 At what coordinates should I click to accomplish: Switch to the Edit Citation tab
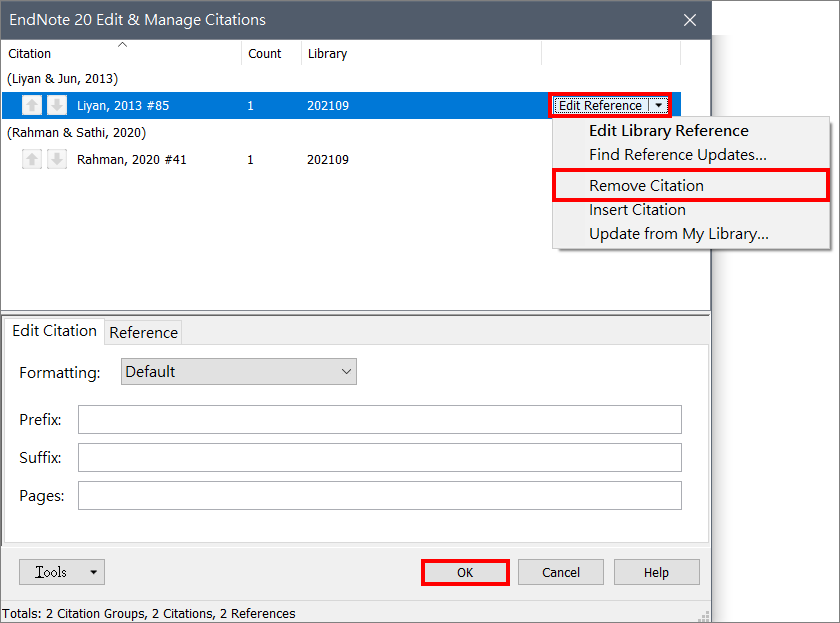(x=54, y=331)
